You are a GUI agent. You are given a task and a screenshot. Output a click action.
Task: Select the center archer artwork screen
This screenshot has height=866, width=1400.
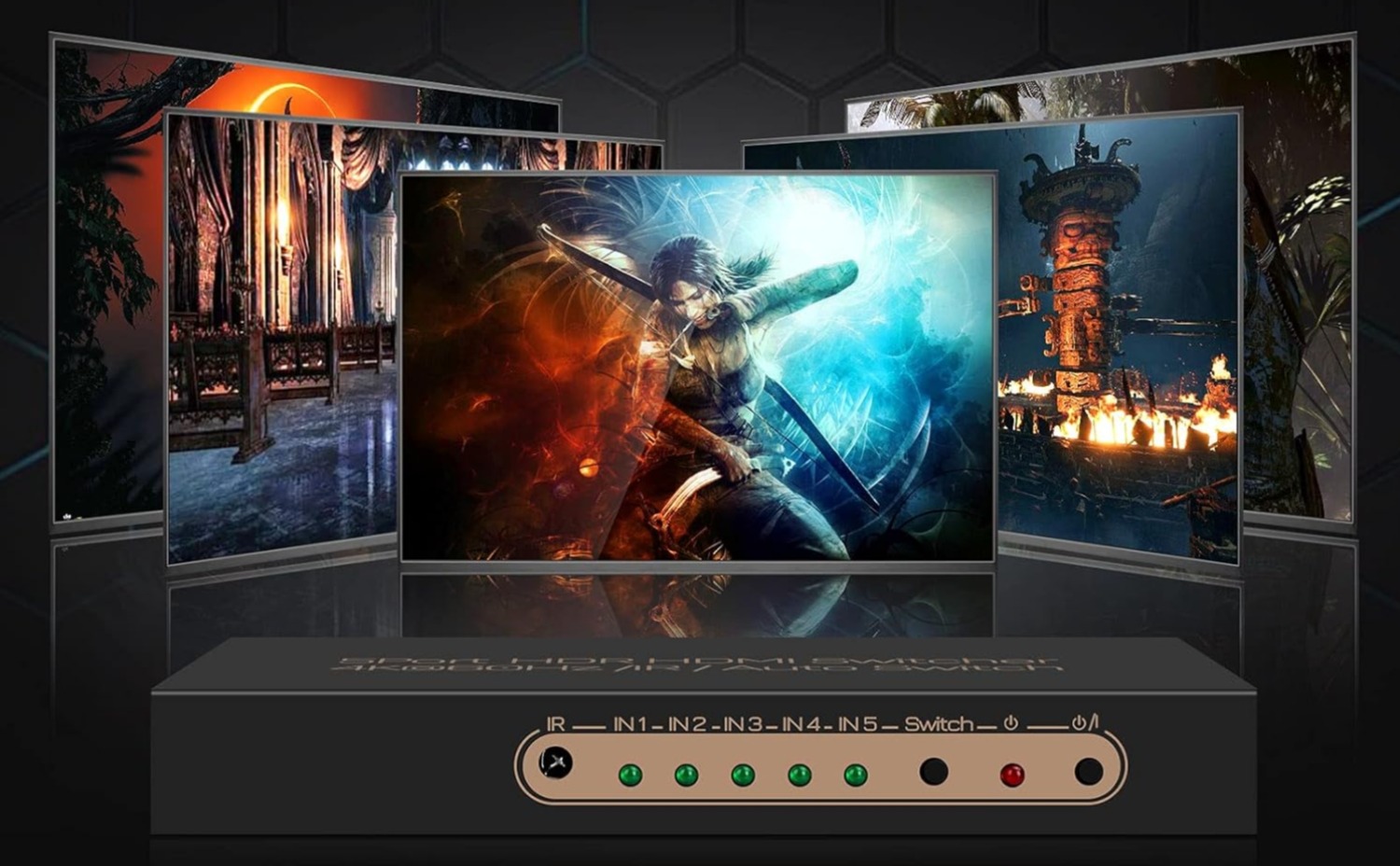(x=697, y=367)
